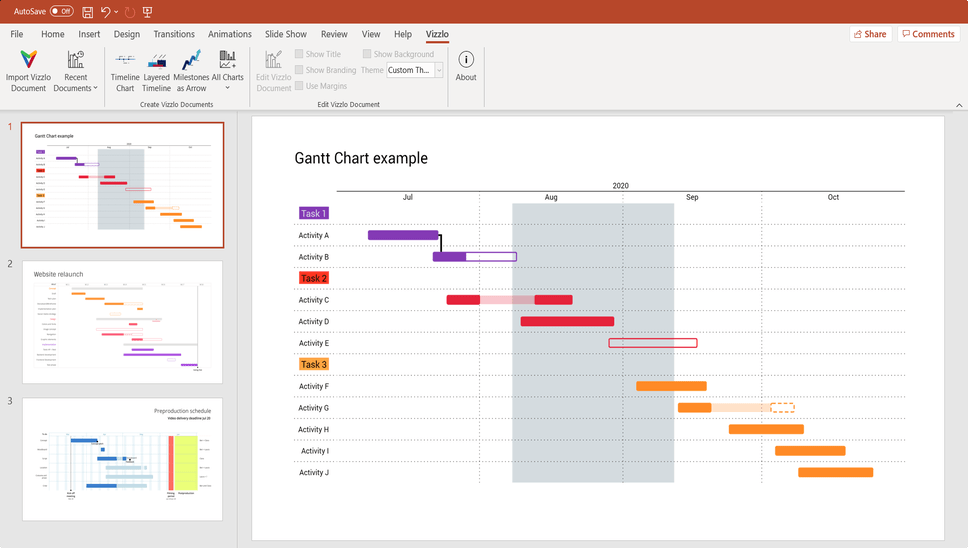Click the purple Task 1 label
This screenshot has width=968, height=548.
pyautogui.click(x=314, y=214)
